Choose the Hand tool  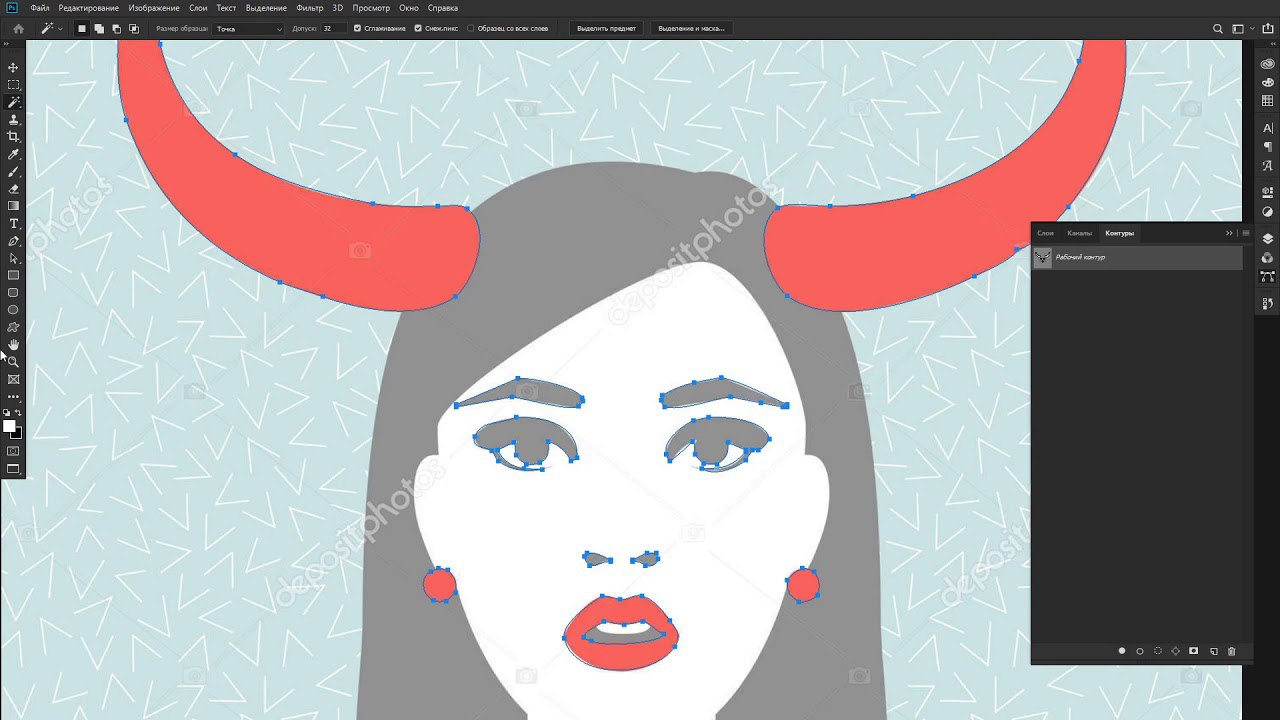coord(14,345)
